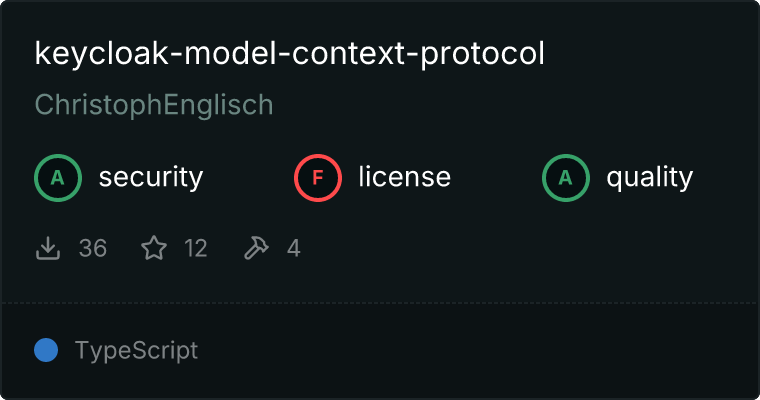Click the star count 12

(196, 249)
